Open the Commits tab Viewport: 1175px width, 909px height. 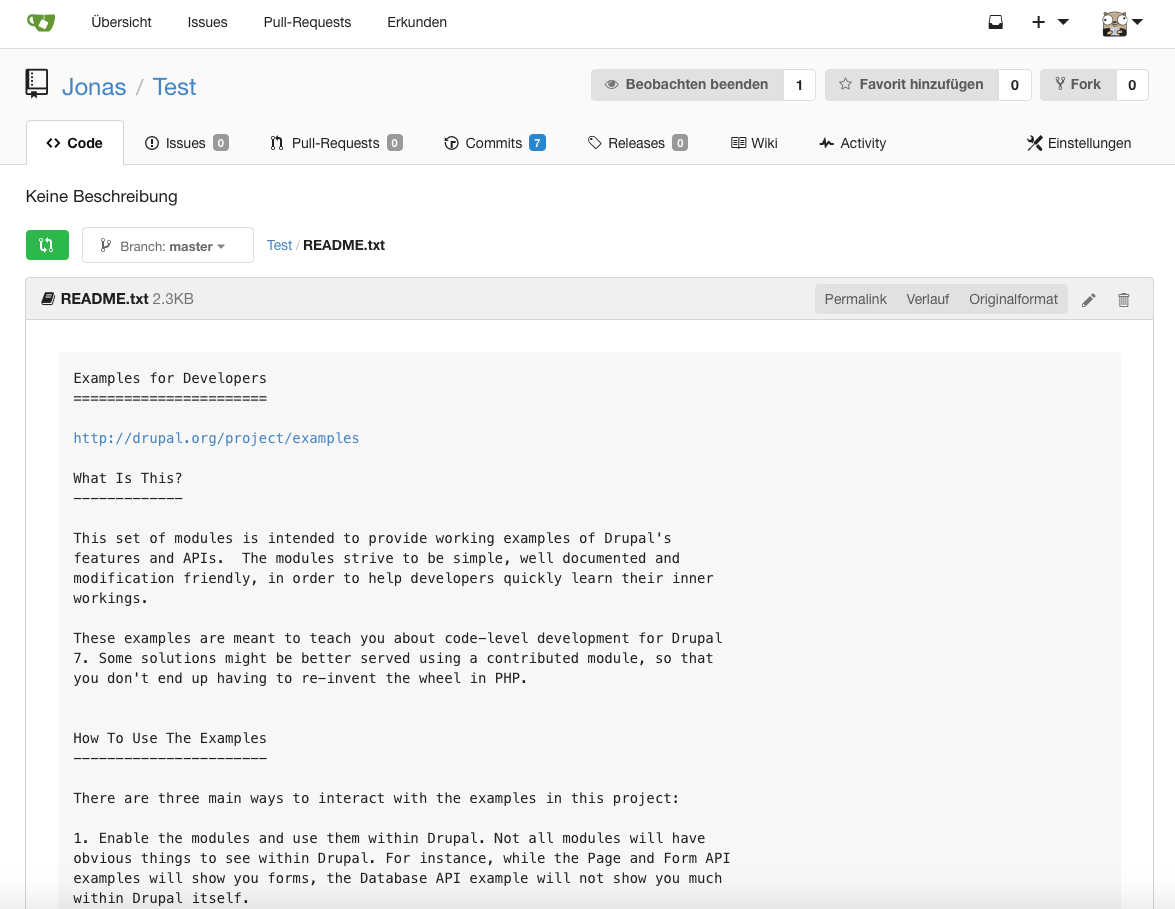[x=495, y=142]
